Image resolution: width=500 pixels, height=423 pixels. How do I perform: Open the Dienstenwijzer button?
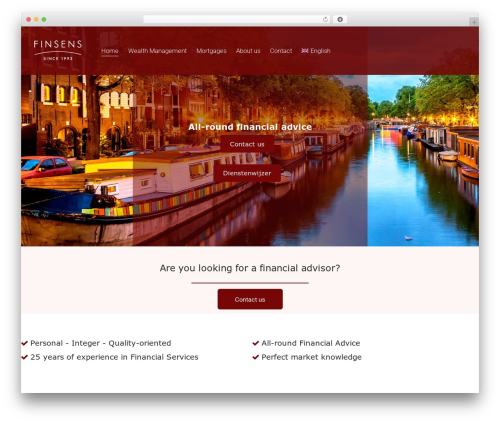click(247, 173)
